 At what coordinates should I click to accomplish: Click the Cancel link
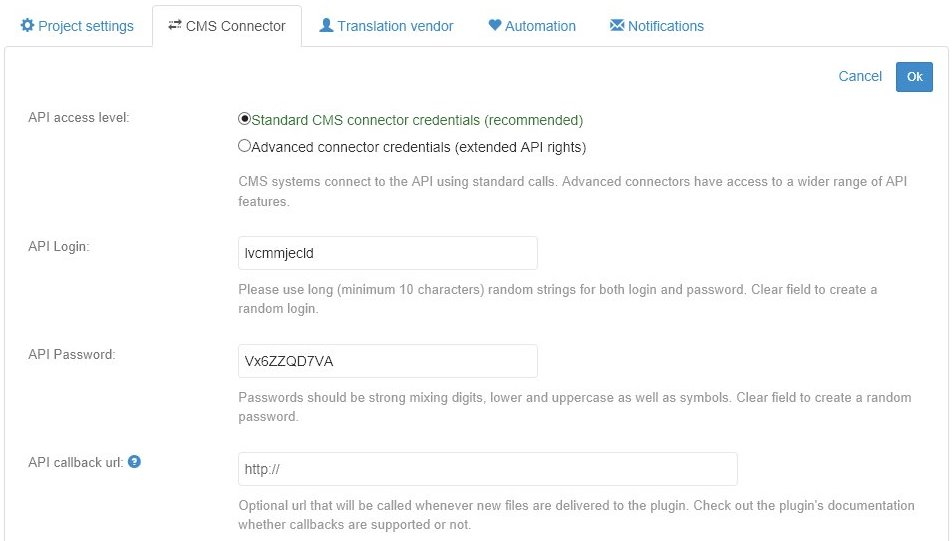coord(860,76)
